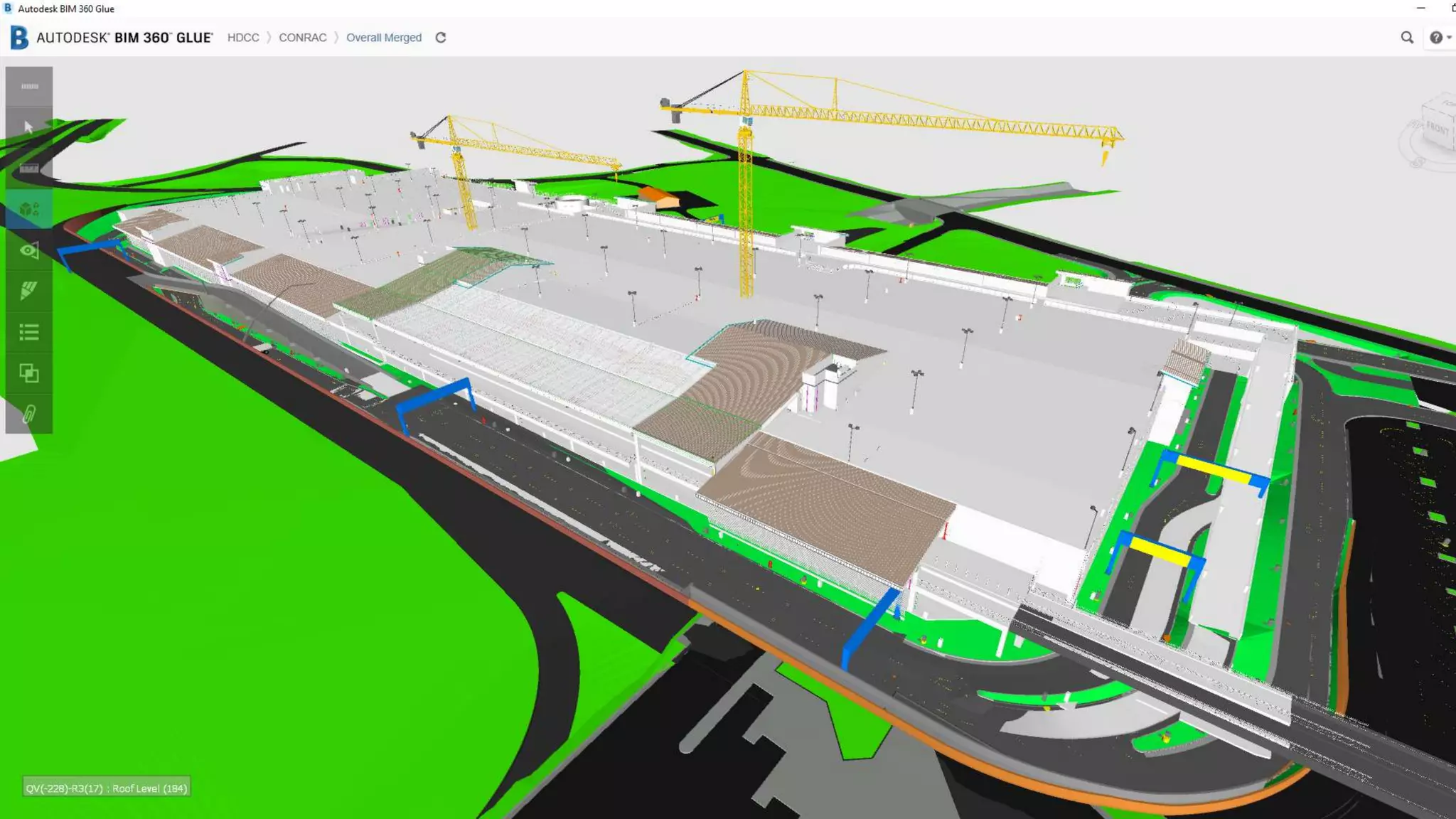Click the ViewCube home ring icon
The height and width of the screenshot is (819, 1456).
[x=1418, y=162]
